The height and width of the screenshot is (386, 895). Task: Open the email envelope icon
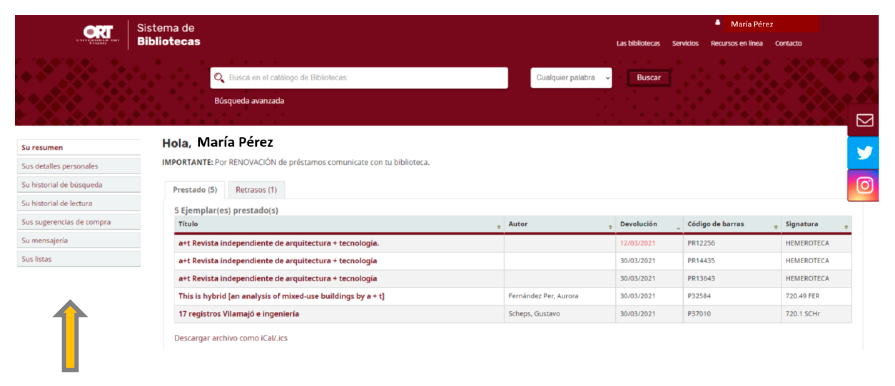864,120
